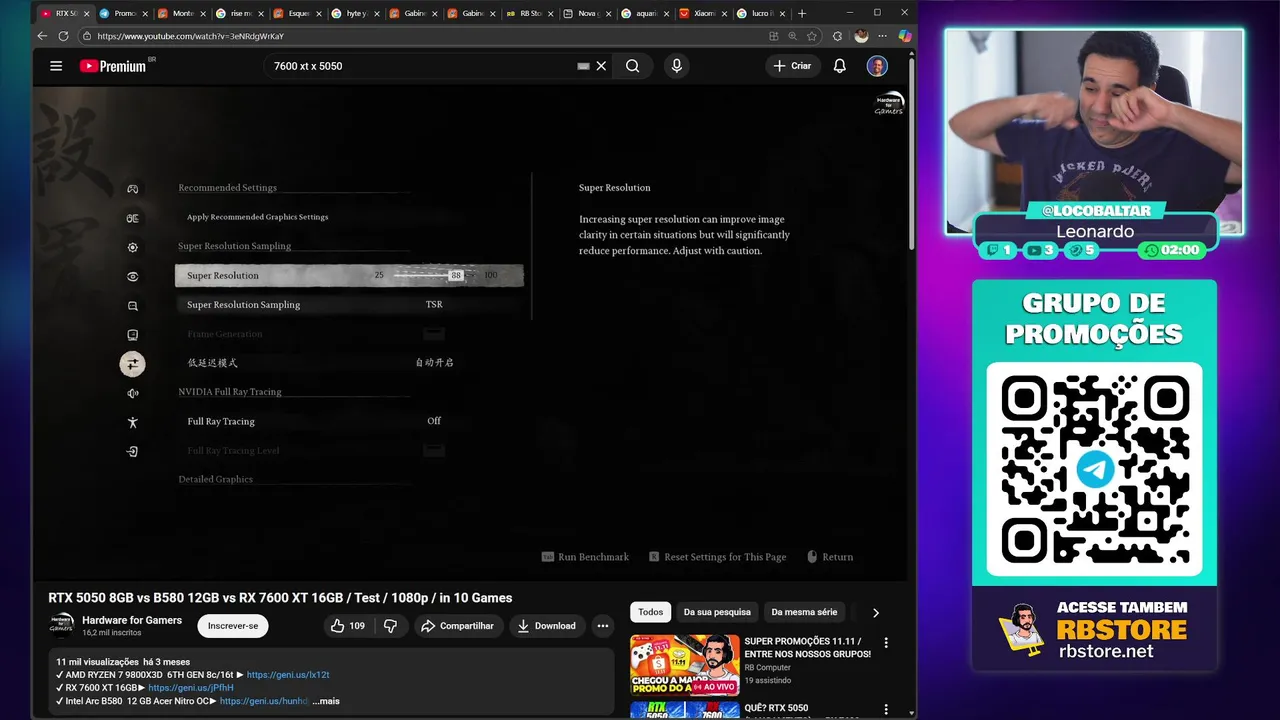Open the geni.us/jPfhH link
Viewport: 1280px width, 720px height.
tap(191, 688)
